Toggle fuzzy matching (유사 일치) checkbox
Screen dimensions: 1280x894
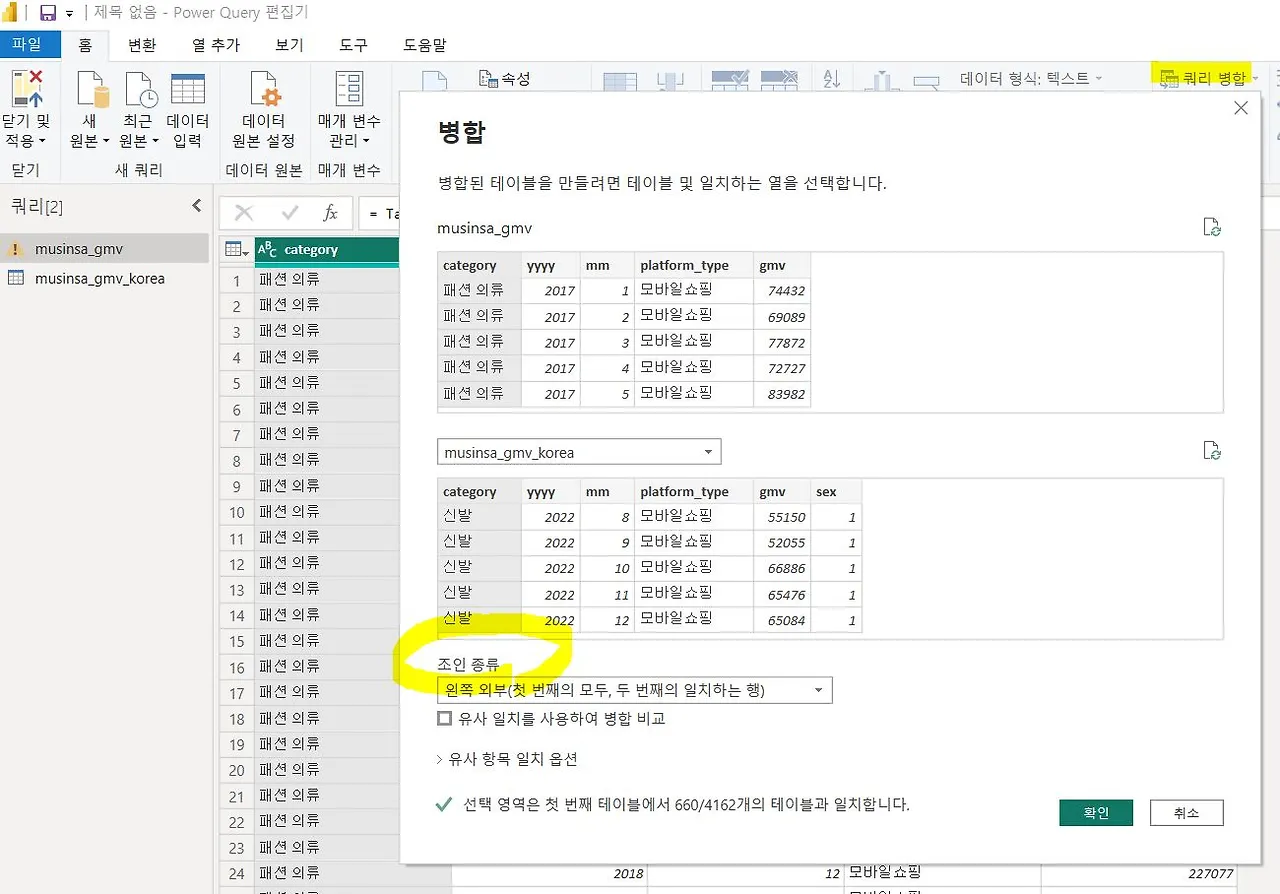[445, 718]
